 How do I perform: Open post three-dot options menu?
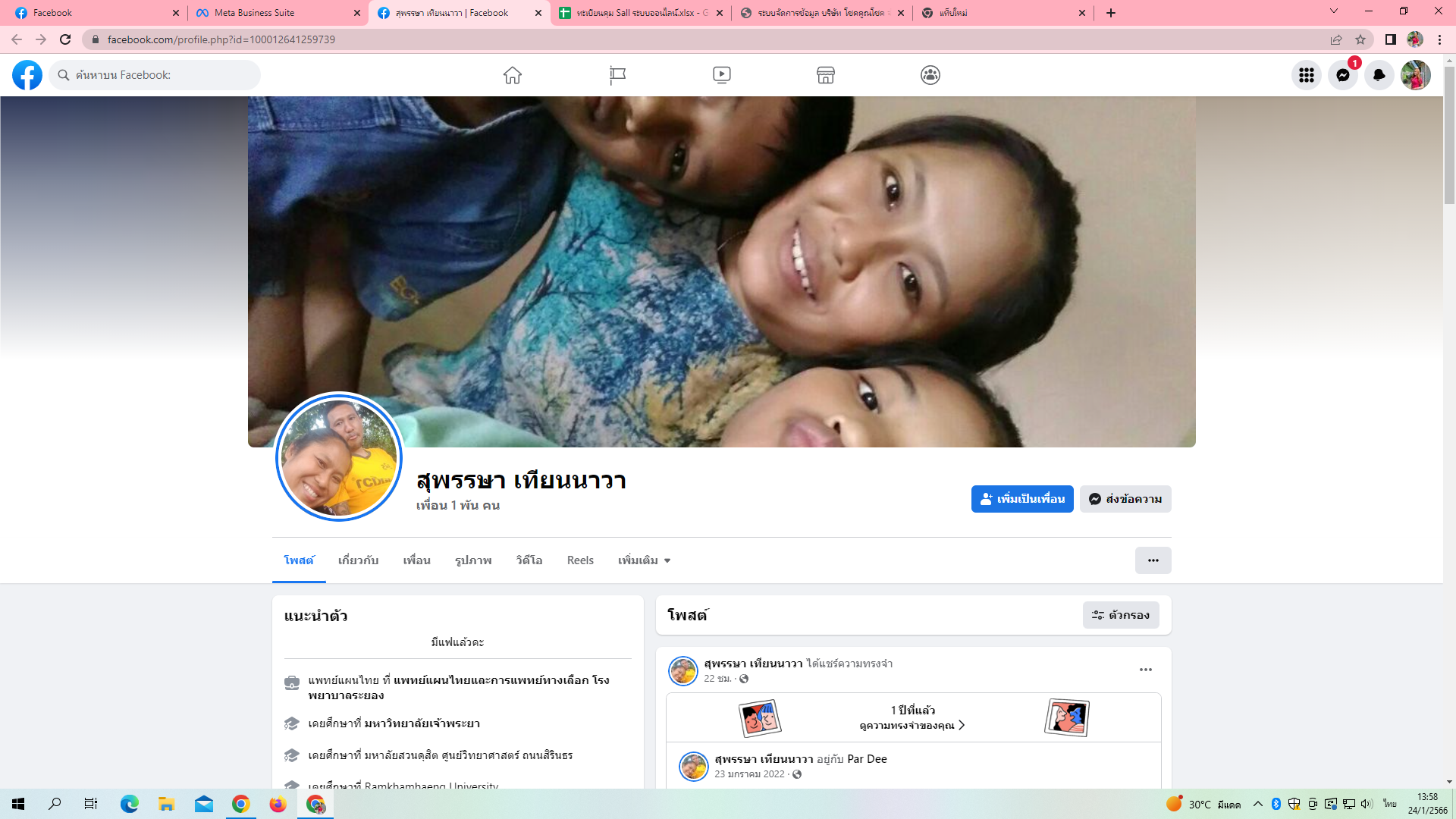tap(1145, 670)
